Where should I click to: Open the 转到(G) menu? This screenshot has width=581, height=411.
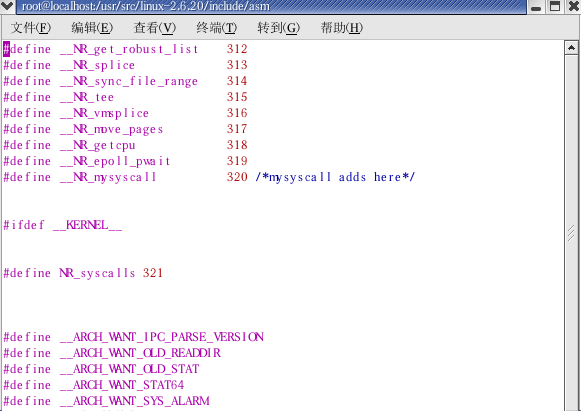pos(279,28)
